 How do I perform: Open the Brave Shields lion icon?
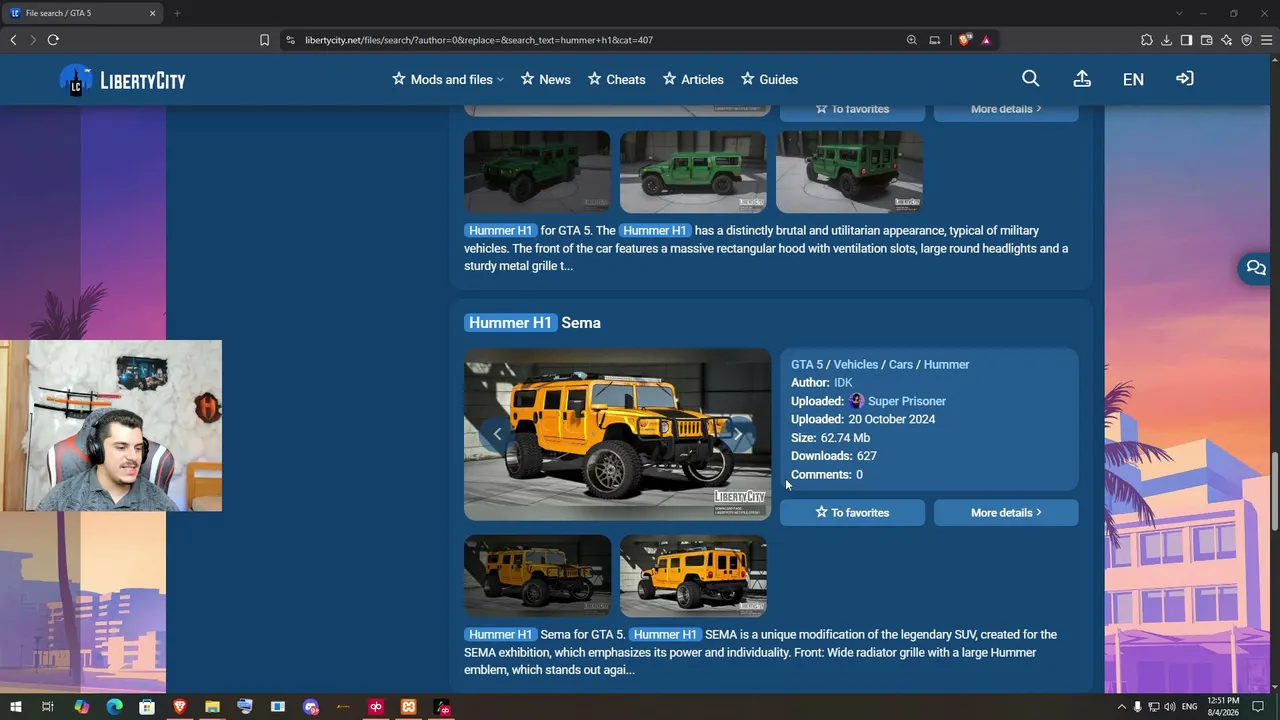[964, 40]
